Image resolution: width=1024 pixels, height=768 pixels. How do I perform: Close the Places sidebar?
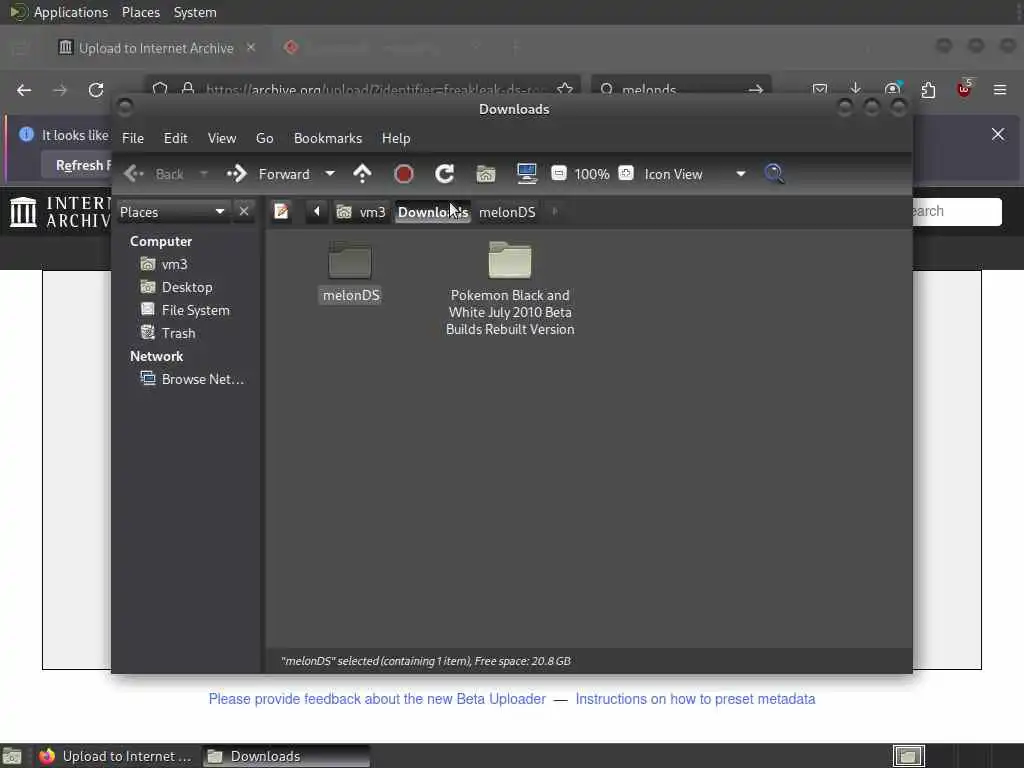tap(244, 212)
